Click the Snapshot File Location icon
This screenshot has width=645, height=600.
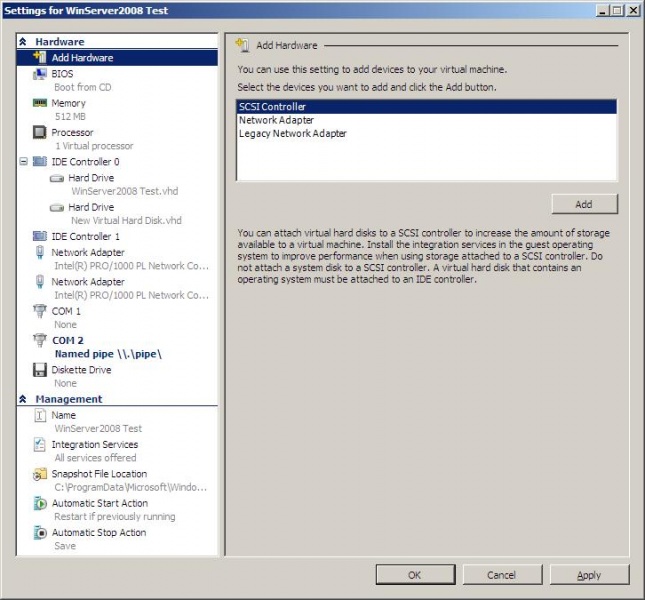point(40,474)
